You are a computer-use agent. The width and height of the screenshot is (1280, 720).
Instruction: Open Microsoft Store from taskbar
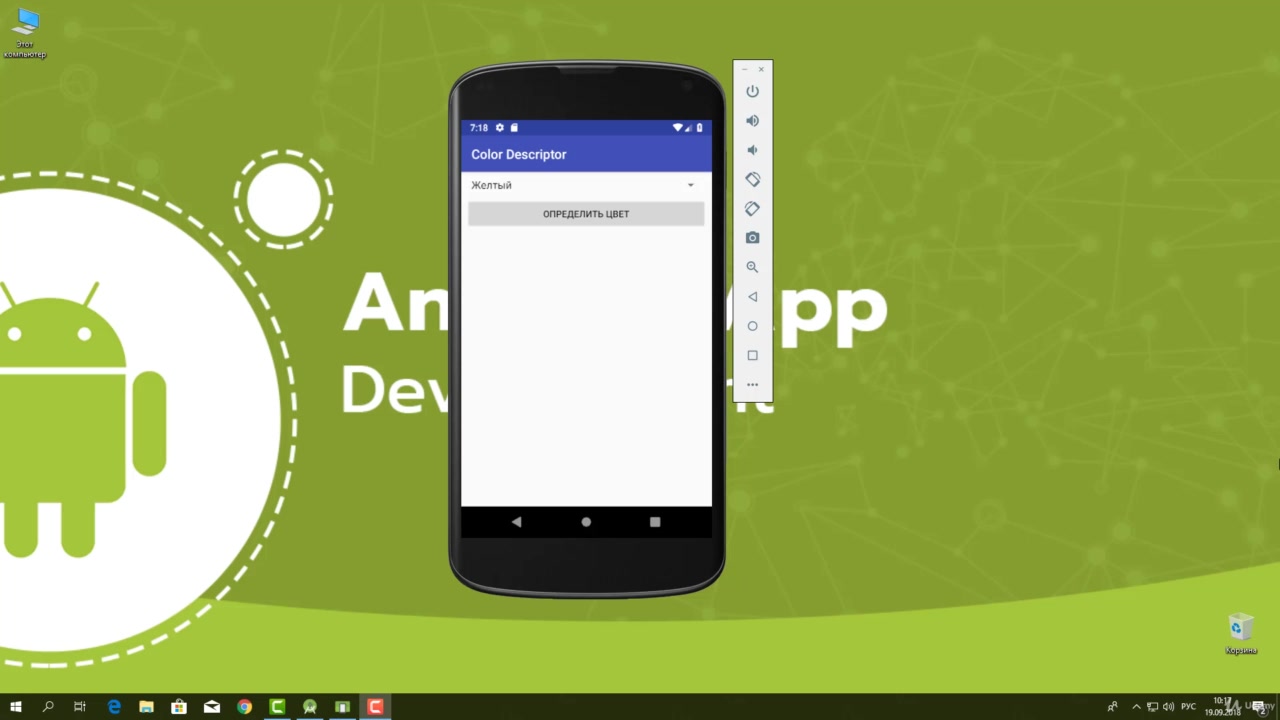coord(179,707)
